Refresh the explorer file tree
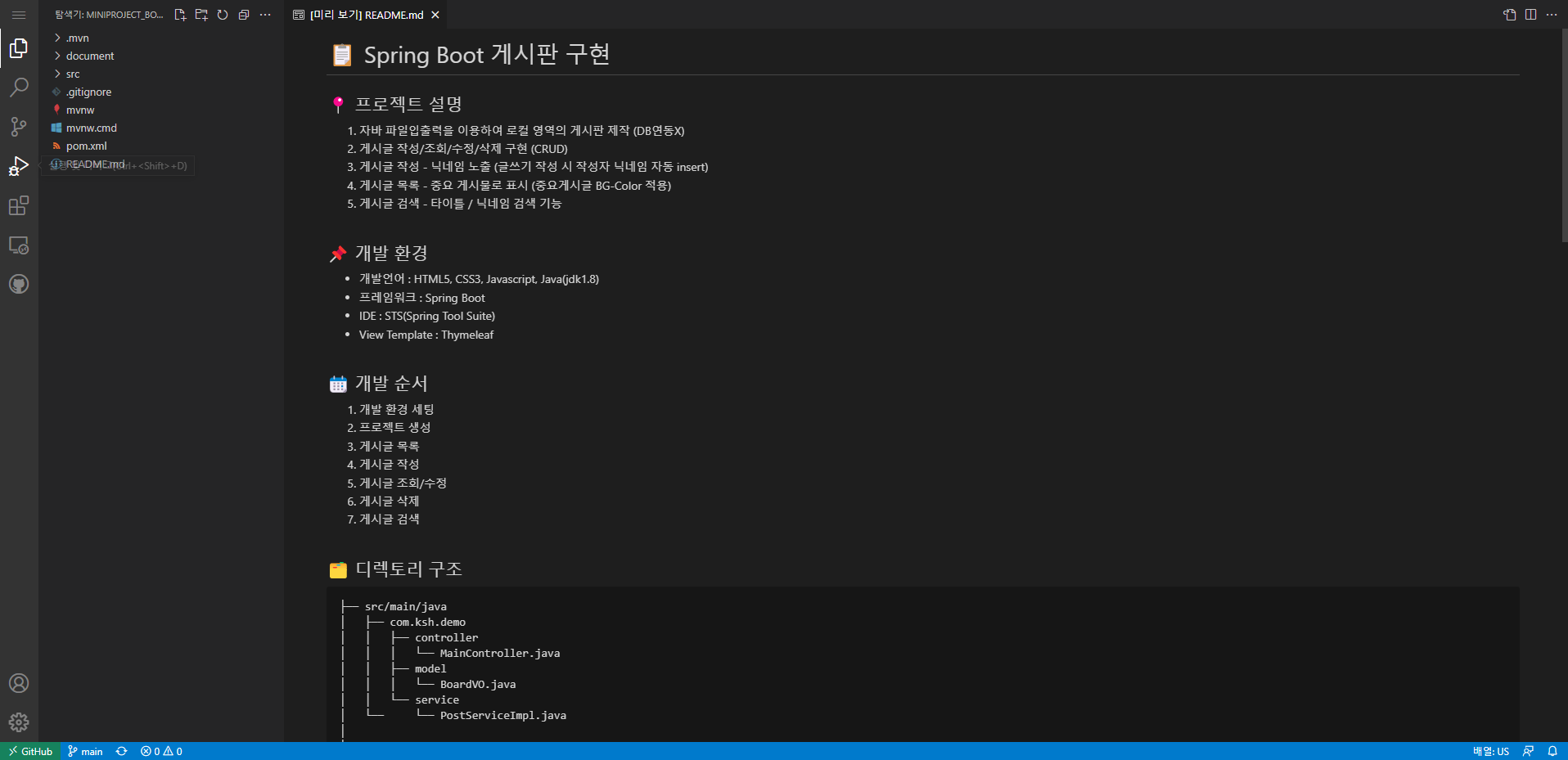The image size is (1568, 760). tap(223, 15)
